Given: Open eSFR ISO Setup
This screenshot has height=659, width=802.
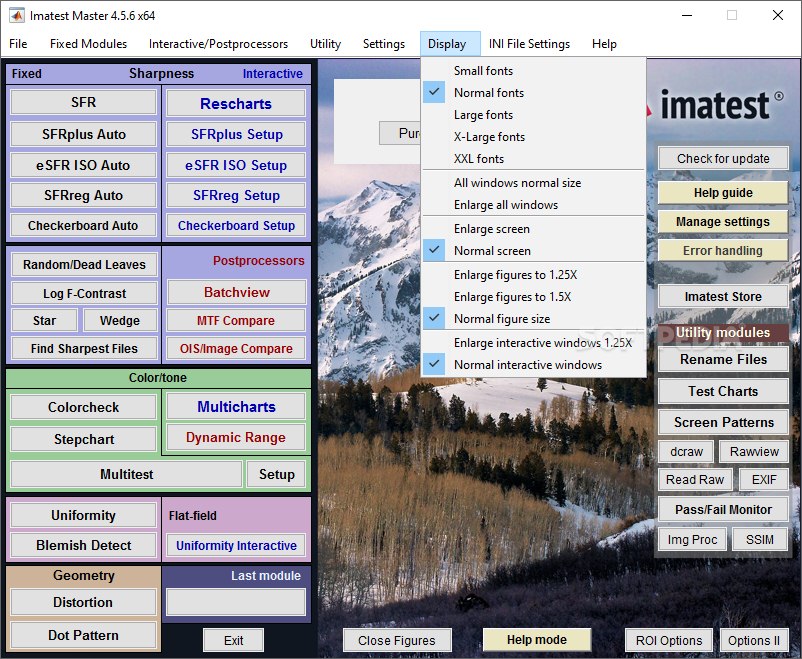Looking at the screenshot, I should point(236,165).
